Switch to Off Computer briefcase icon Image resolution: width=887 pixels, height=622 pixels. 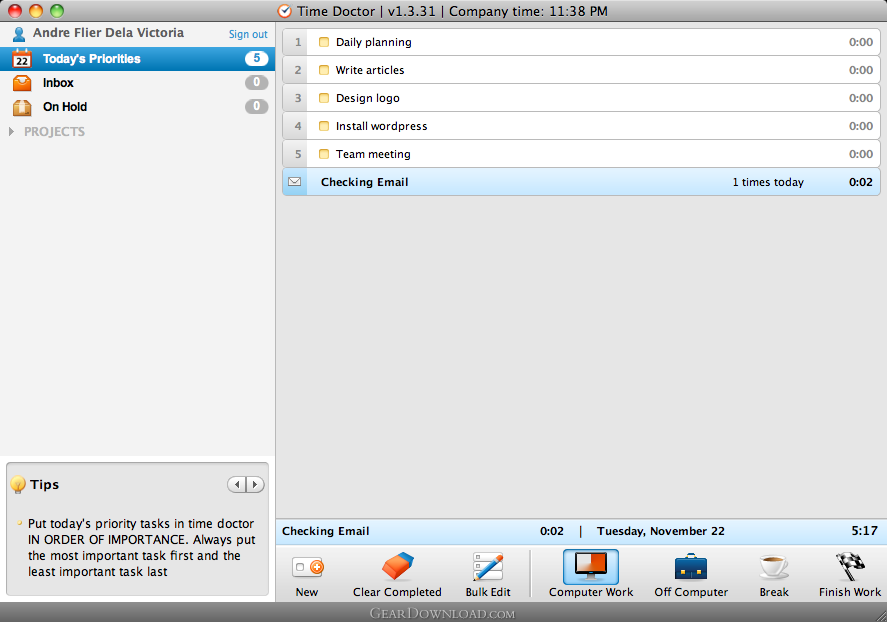(x=691, y=567)
